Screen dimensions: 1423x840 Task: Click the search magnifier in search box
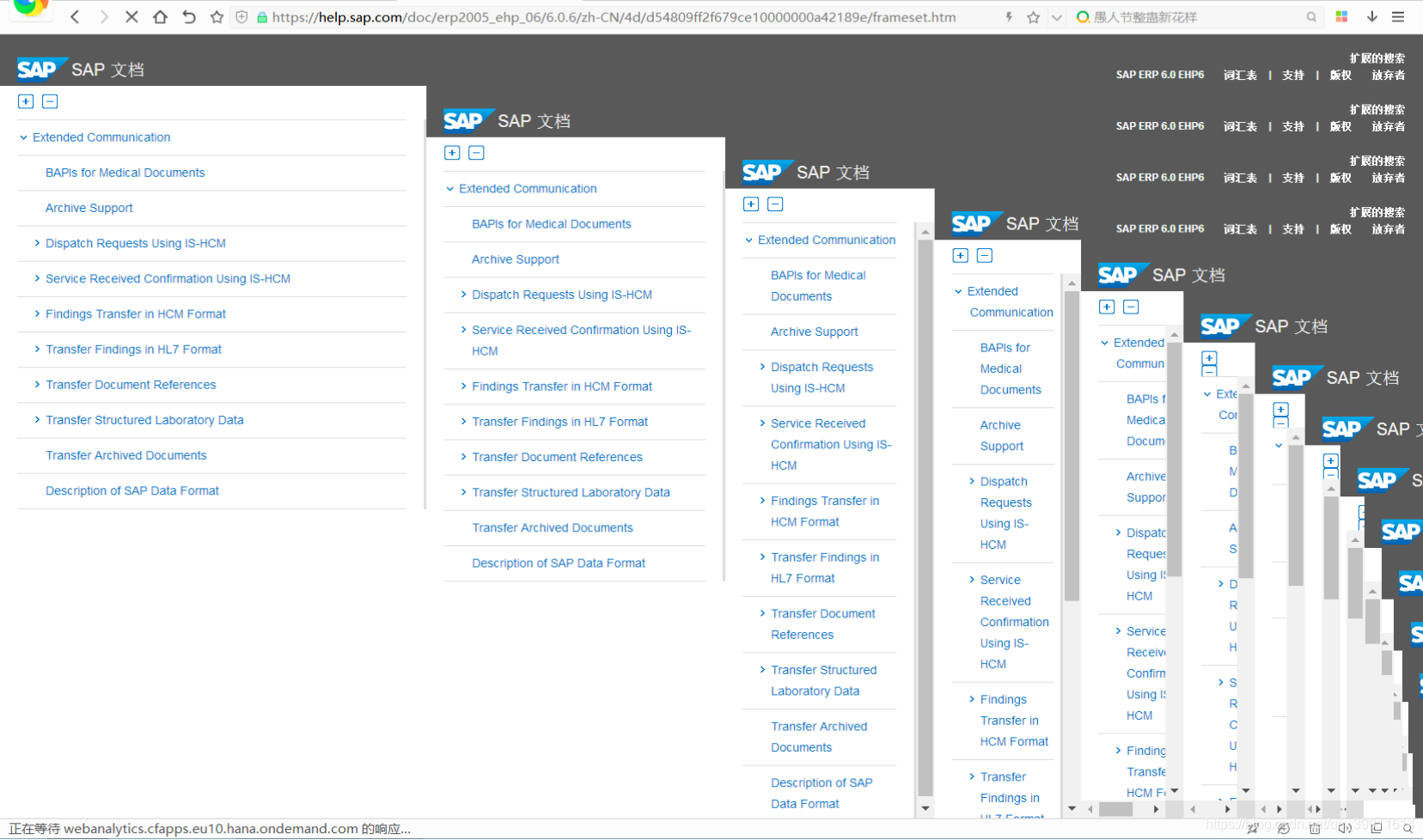(1311, 17)
